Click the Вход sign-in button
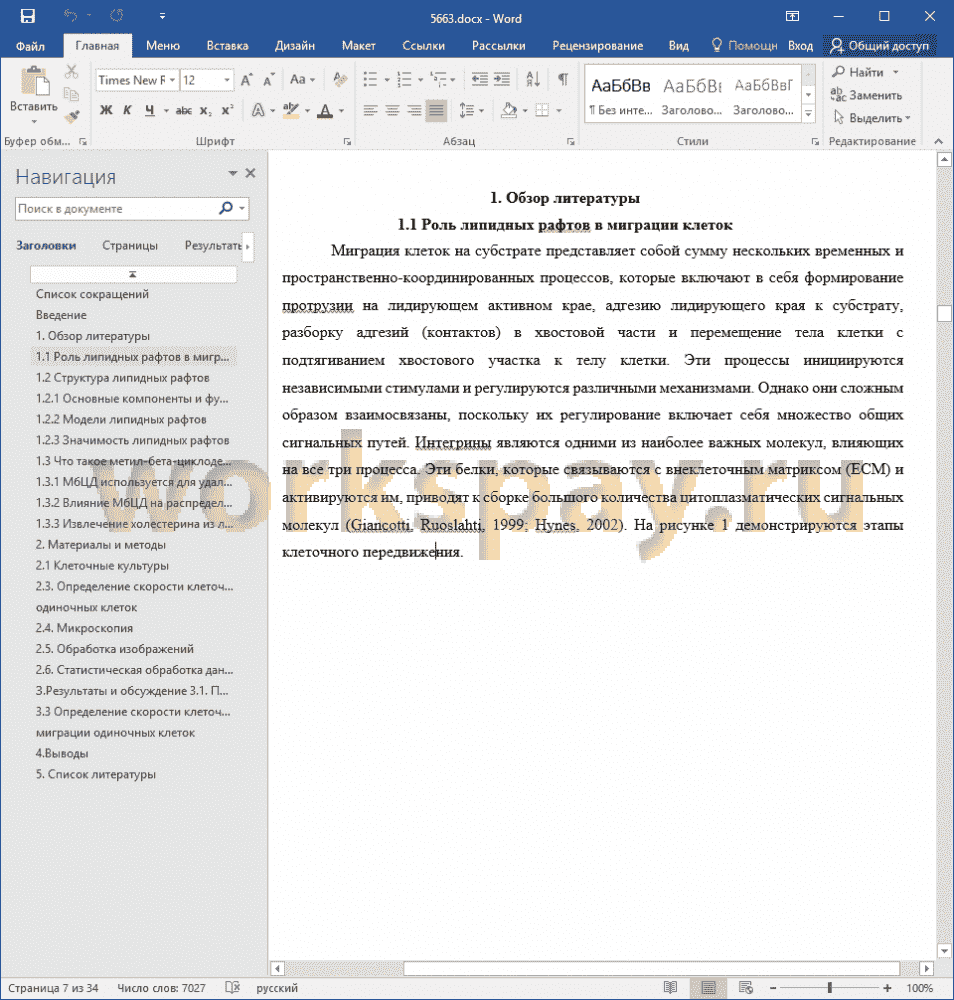The image size is (954, 1000). [x=800, y=46]
